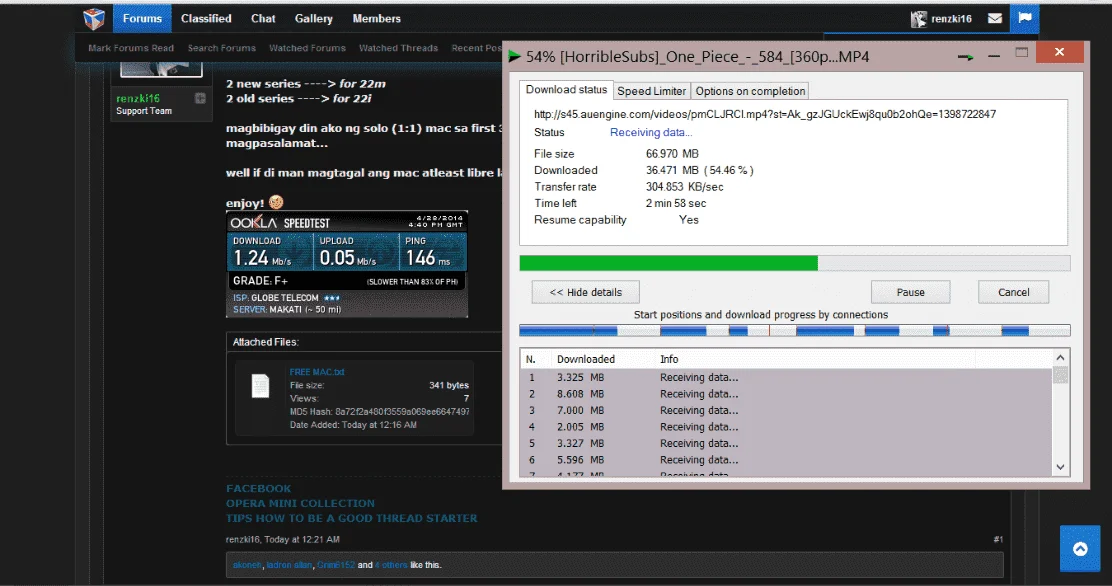Click the 2 min 58 sec time left value
The height and width of the screenshot is (586, 1112).
pos(676,204)
